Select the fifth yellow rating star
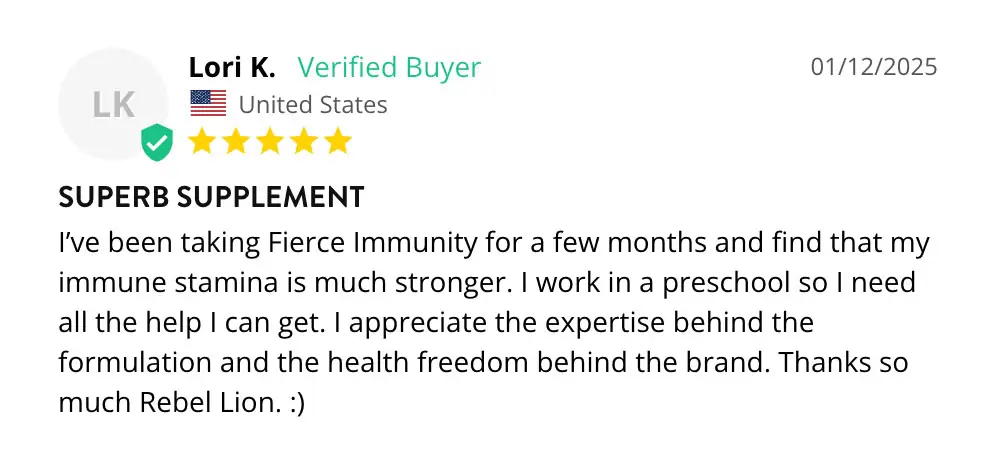 (337, 141)
